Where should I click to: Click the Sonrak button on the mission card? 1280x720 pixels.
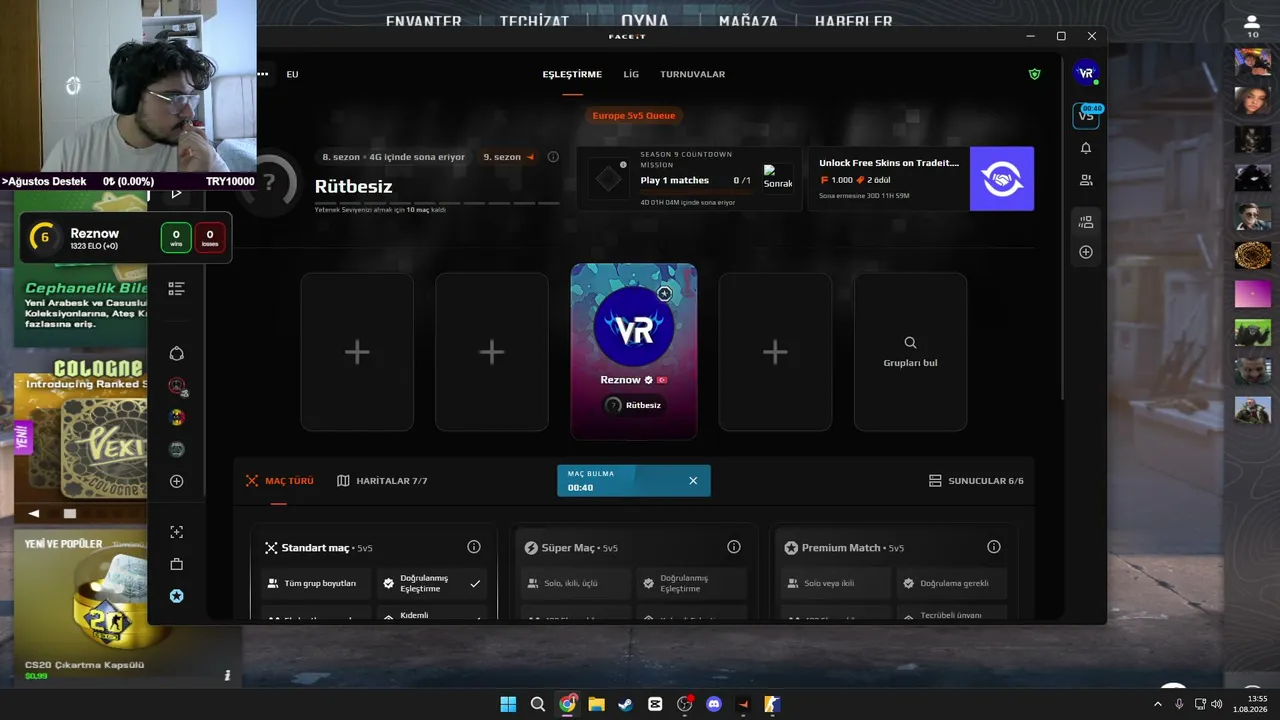(778, 178)
